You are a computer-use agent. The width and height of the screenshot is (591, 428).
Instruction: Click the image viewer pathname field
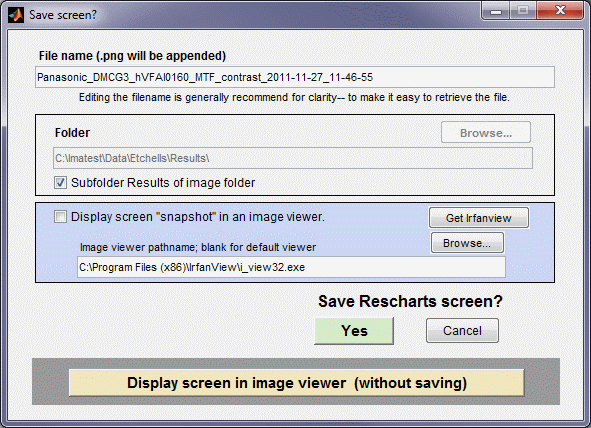click(291, 267)
